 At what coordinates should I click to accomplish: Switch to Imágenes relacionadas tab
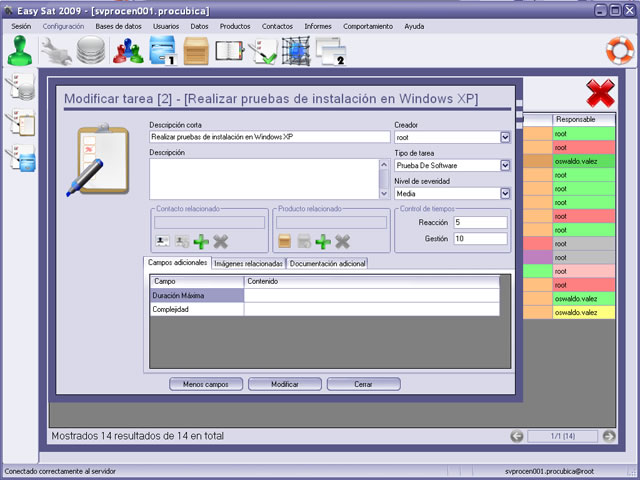pyautogui.click(x=248, y=264)
